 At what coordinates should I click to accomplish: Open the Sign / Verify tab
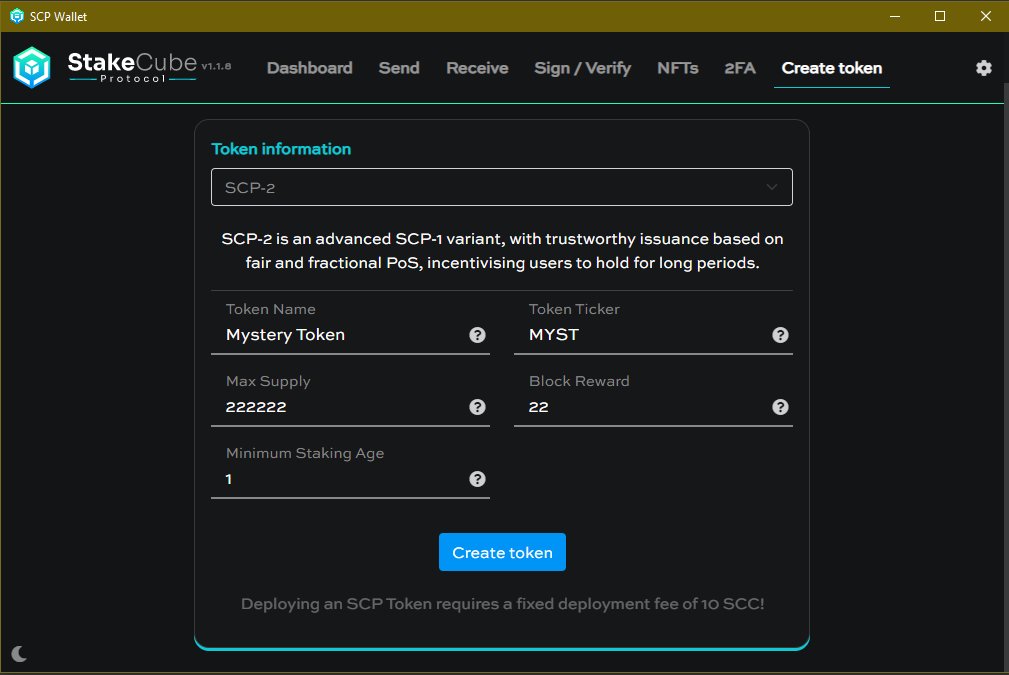[582, 68]
